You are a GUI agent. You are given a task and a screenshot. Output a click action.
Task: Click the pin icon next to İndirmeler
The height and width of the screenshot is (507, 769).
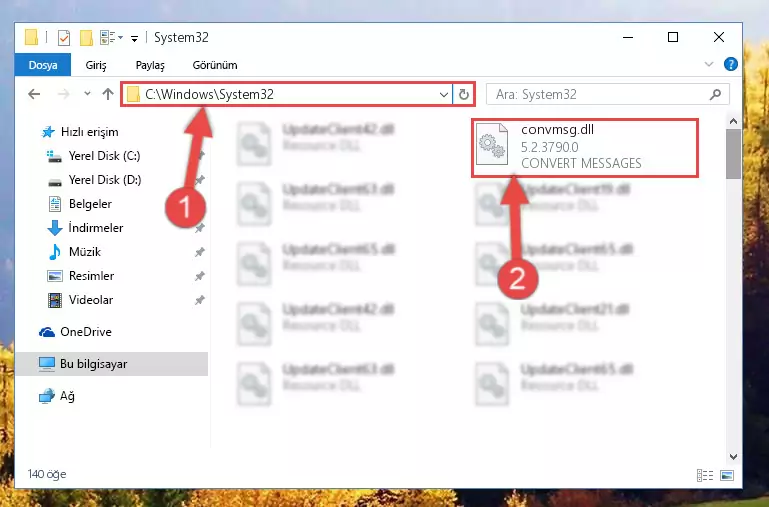tap(200, 228)
